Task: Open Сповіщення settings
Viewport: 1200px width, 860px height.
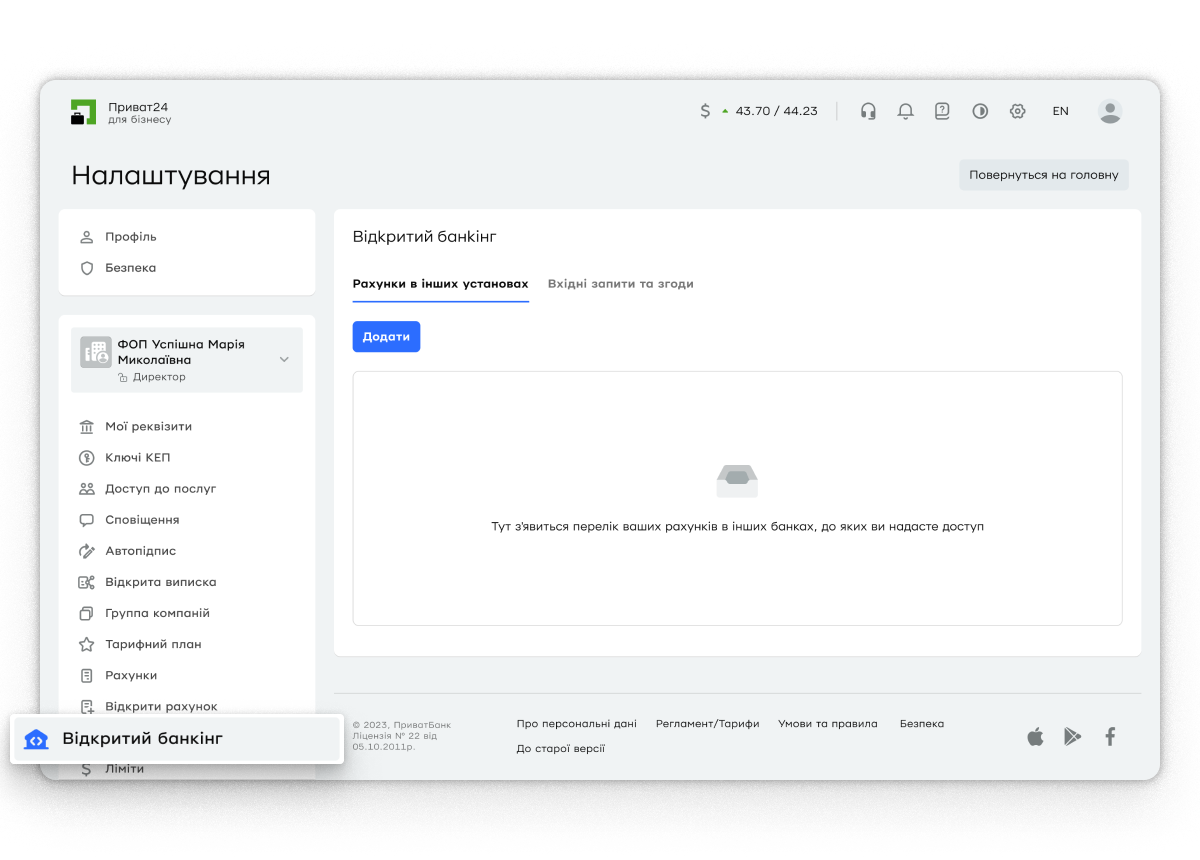Action: (143, 520)
